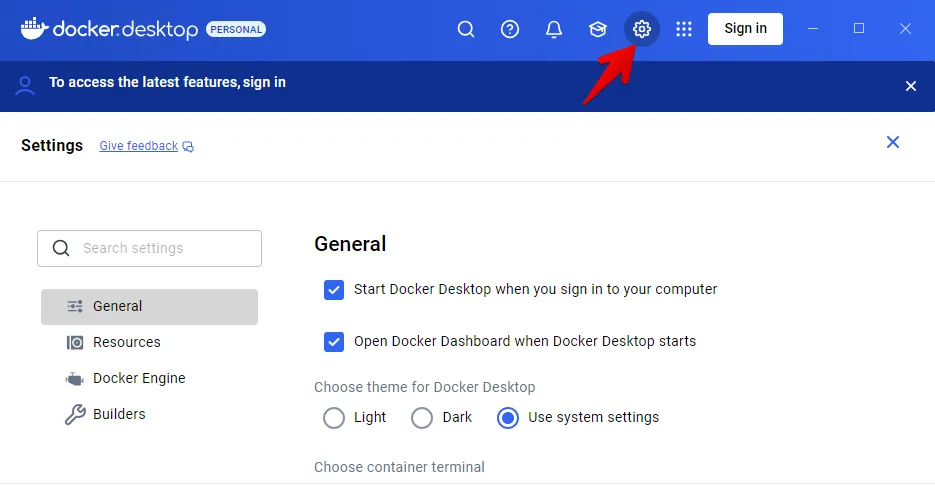
Task: Select General in settings sidebar
Action: point(149,307)
